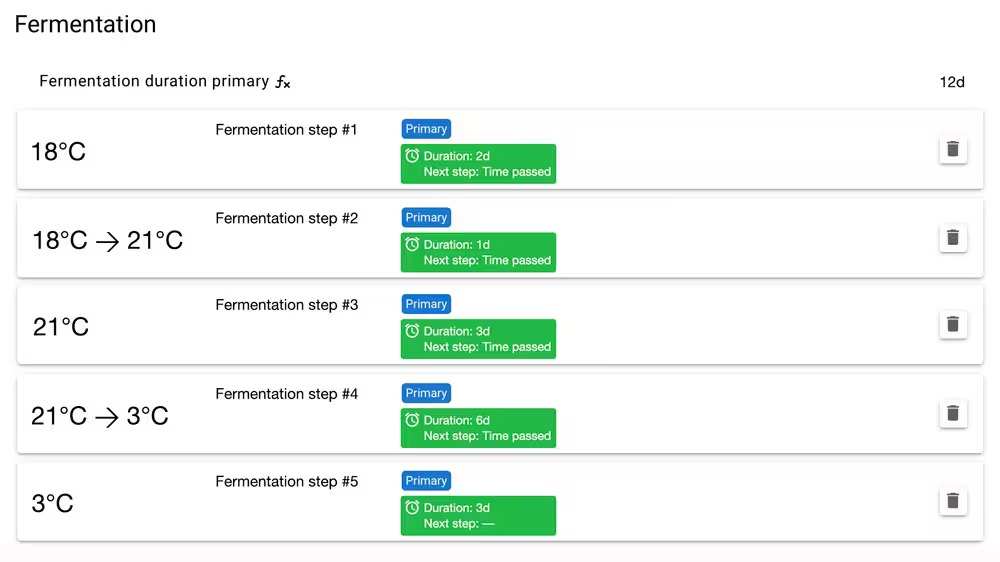This screenshot has height=562, width=1000.
Task: Click the Duration: 6d green panel
Action: click(478, 428)
